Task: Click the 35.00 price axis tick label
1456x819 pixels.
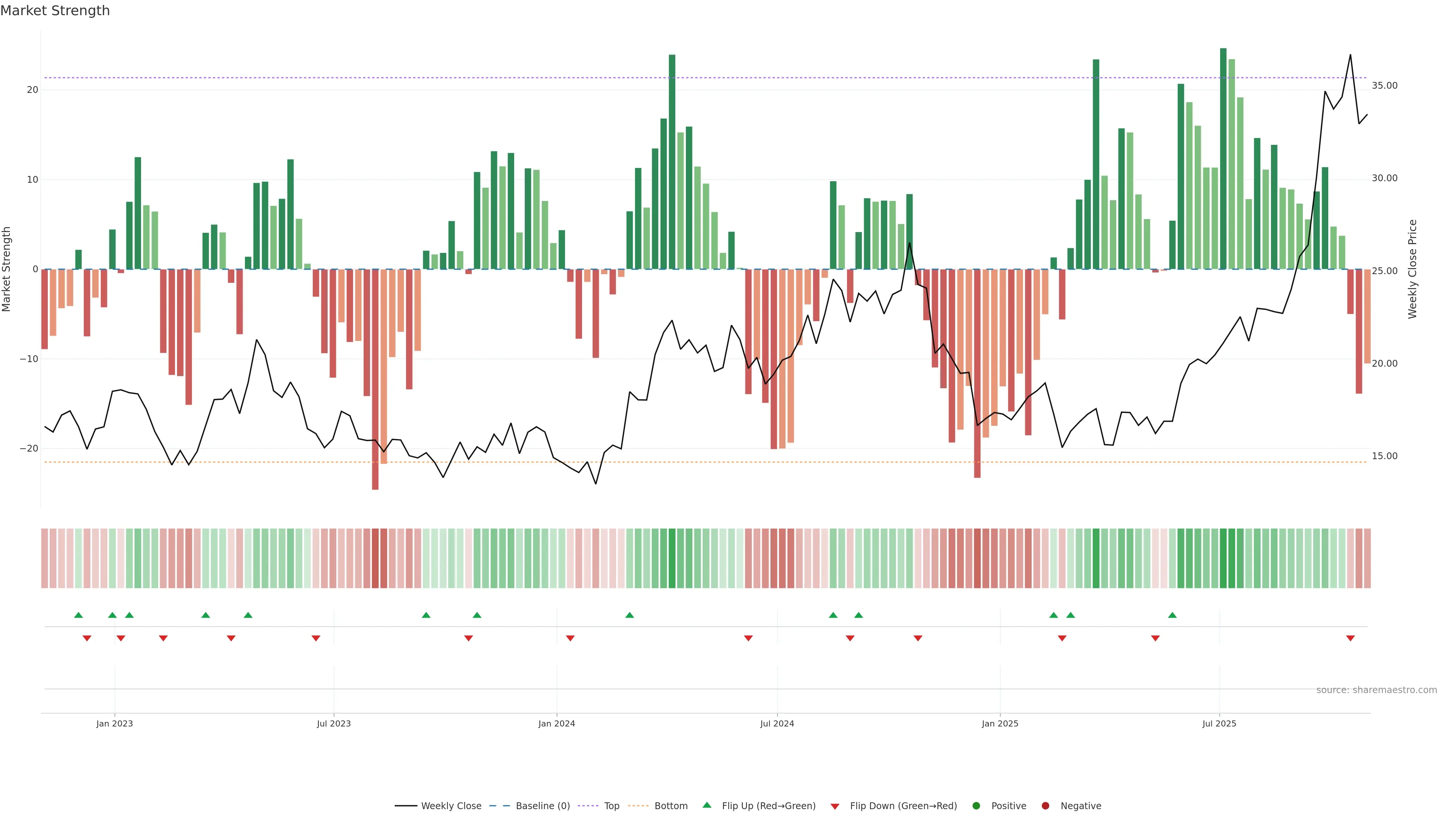Action: 1384,85
